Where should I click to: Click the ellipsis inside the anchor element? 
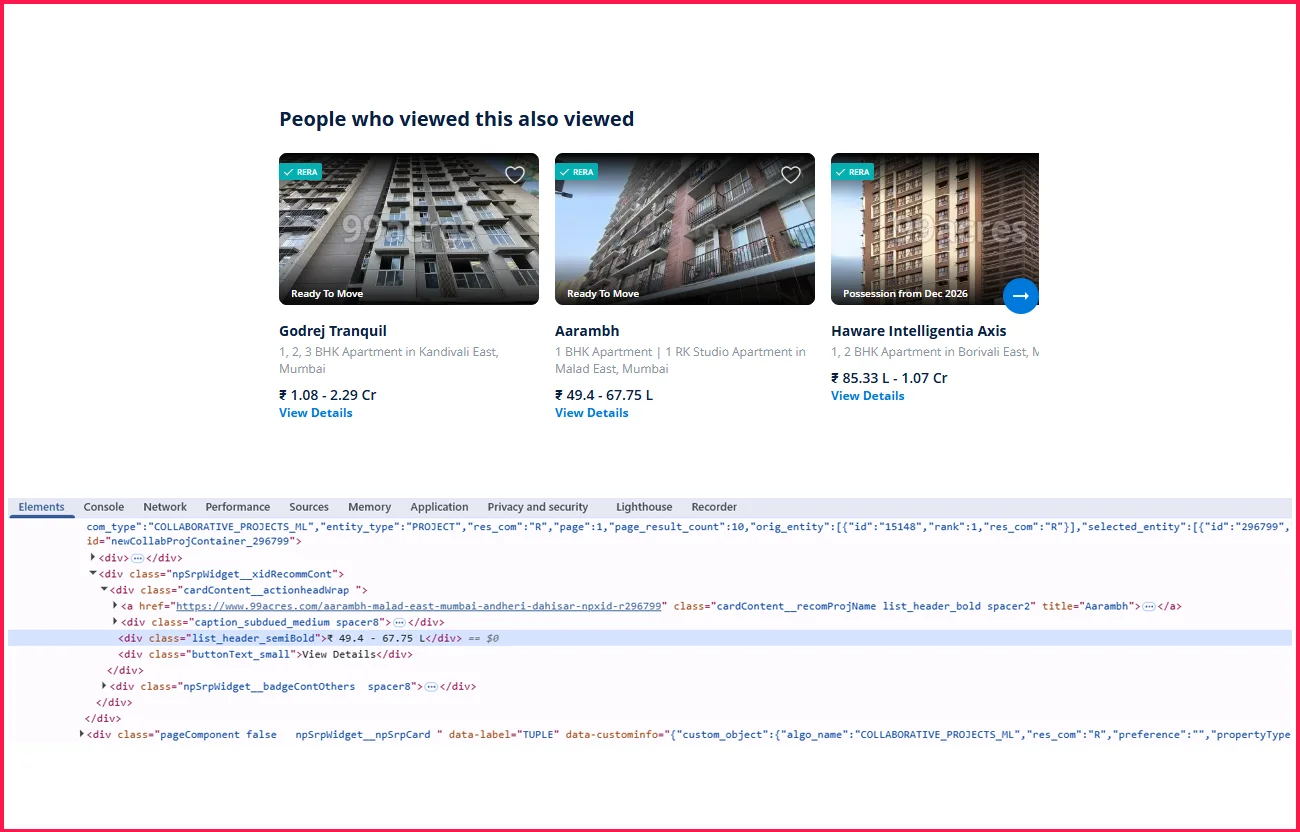1149,606
